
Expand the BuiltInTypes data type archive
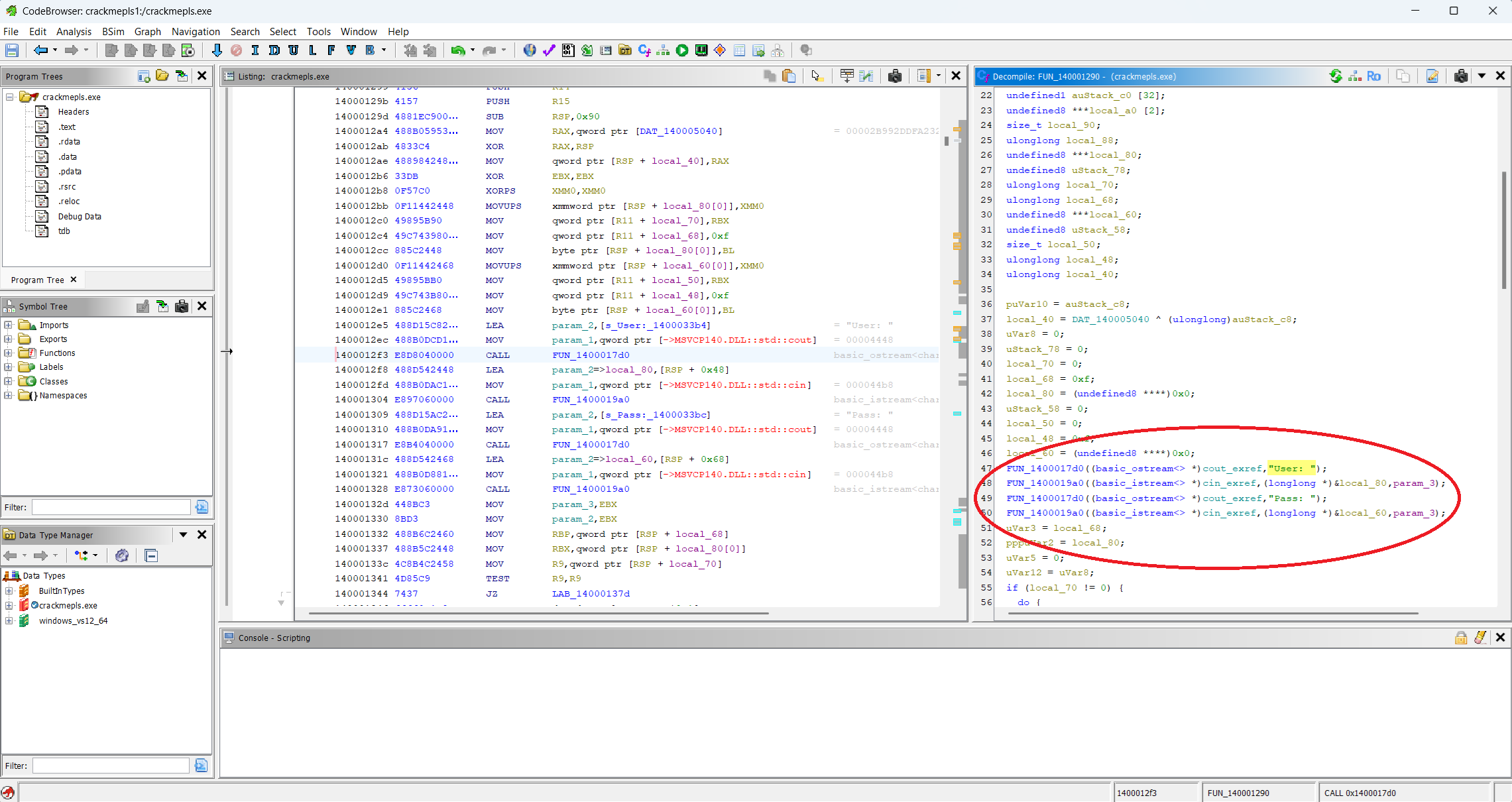pos(9,591)
